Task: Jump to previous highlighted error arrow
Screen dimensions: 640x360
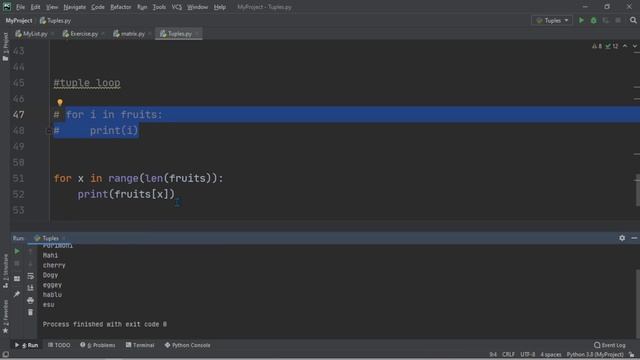Action: 625,46
